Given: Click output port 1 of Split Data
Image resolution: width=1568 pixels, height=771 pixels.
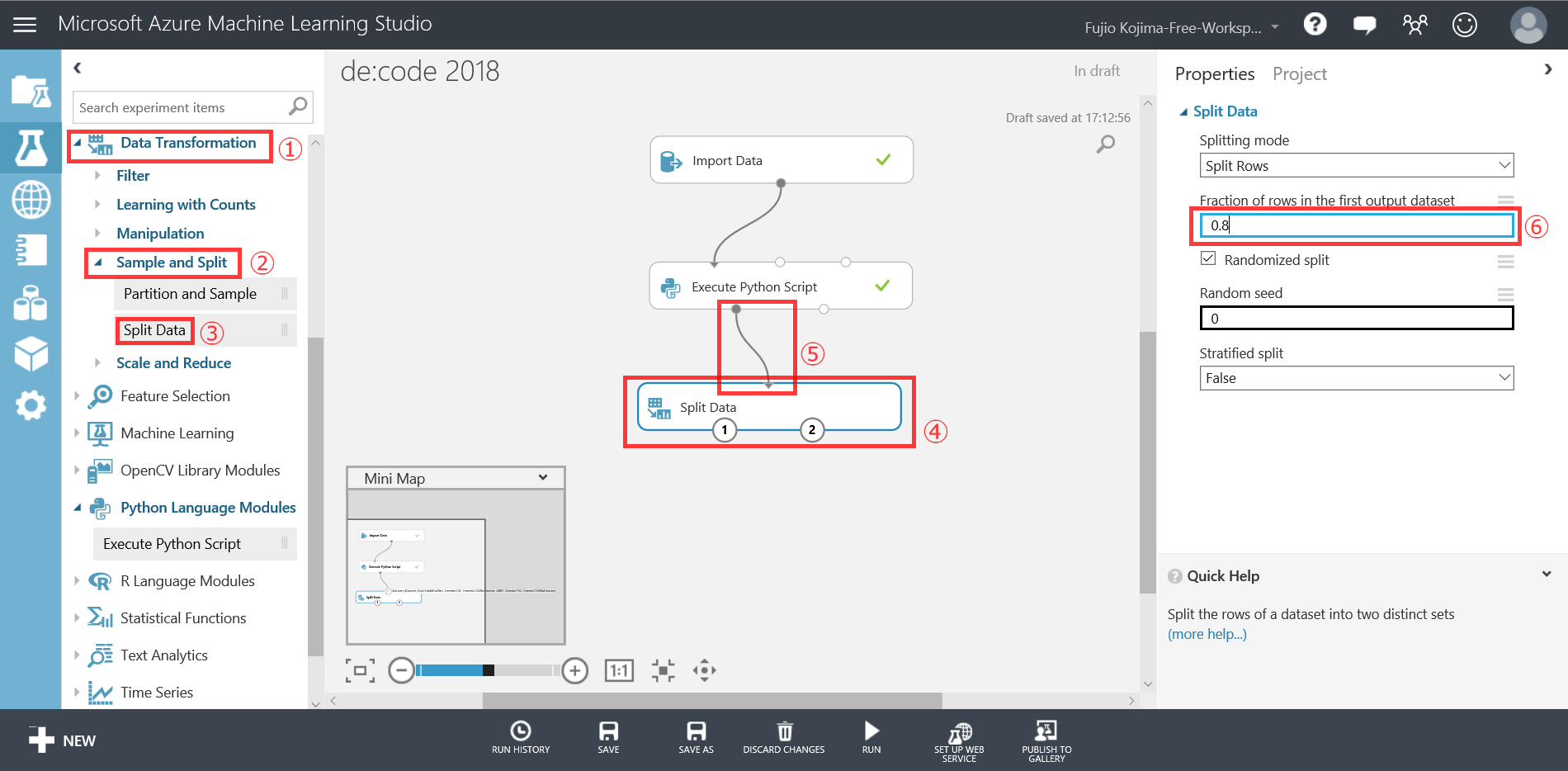Looking at the screenshot, I should tap(725, 429).
